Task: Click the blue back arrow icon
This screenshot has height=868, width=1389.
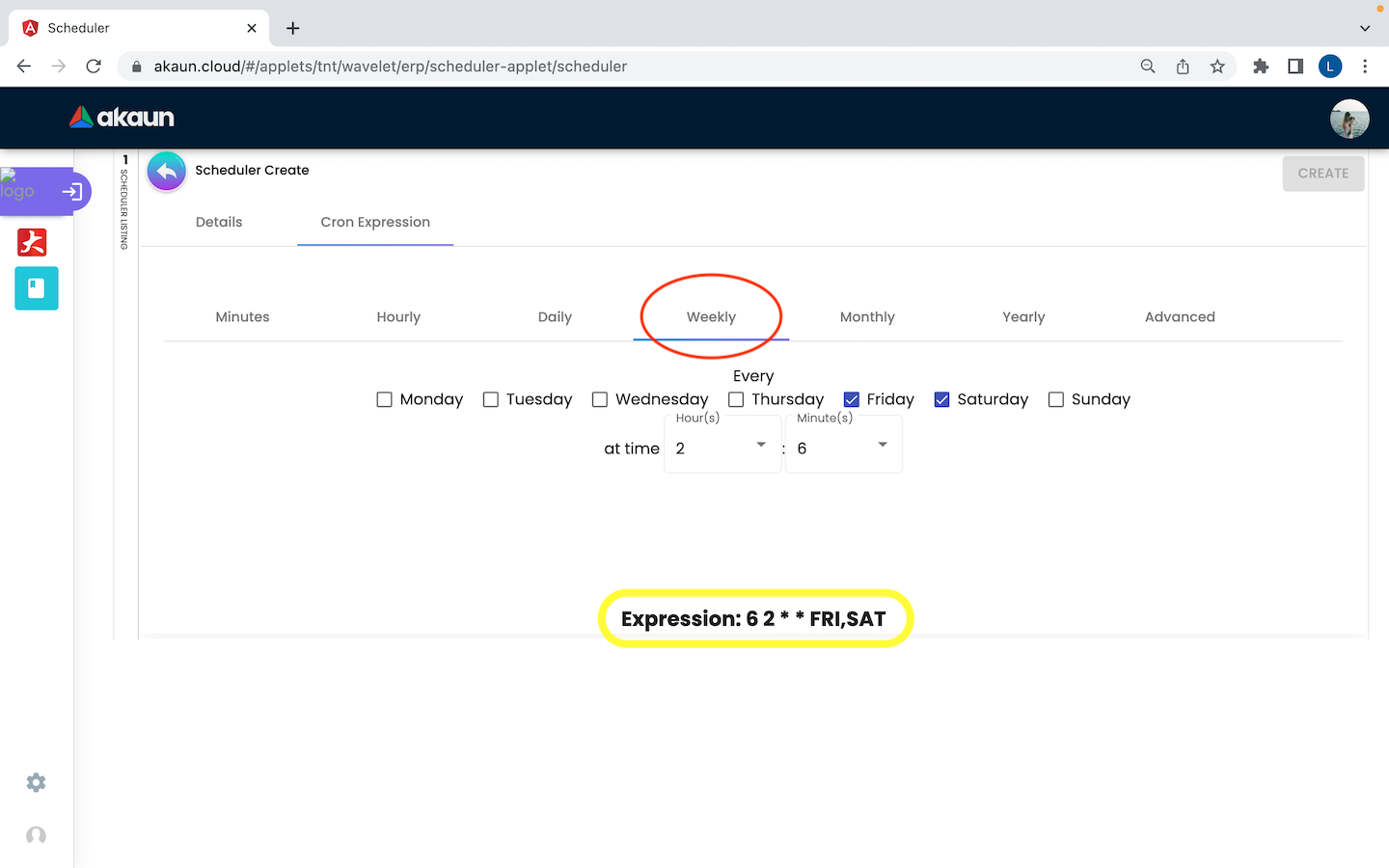Action: coord(167,172)
